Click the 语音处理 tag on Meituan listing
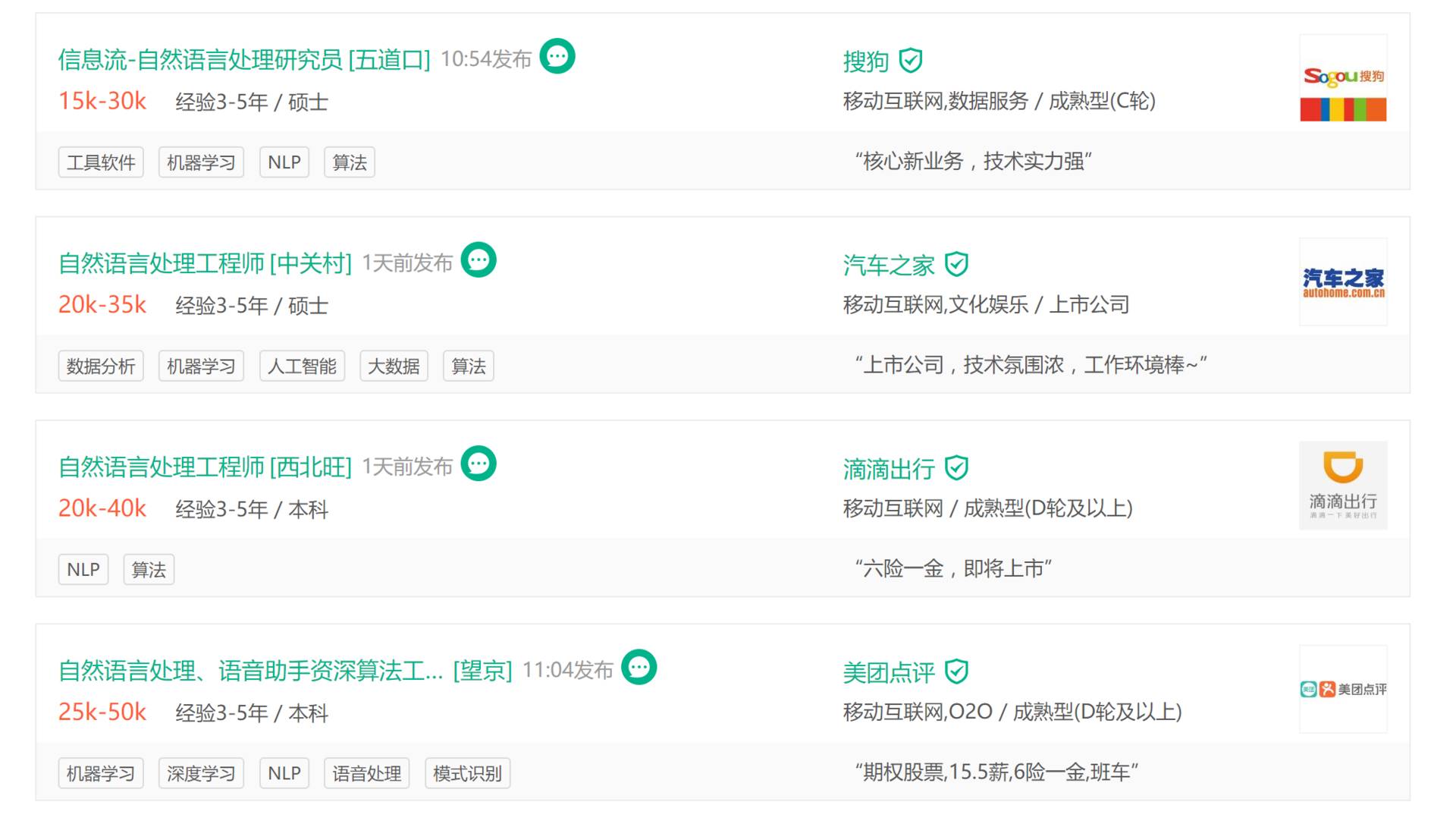 [366, 773]
